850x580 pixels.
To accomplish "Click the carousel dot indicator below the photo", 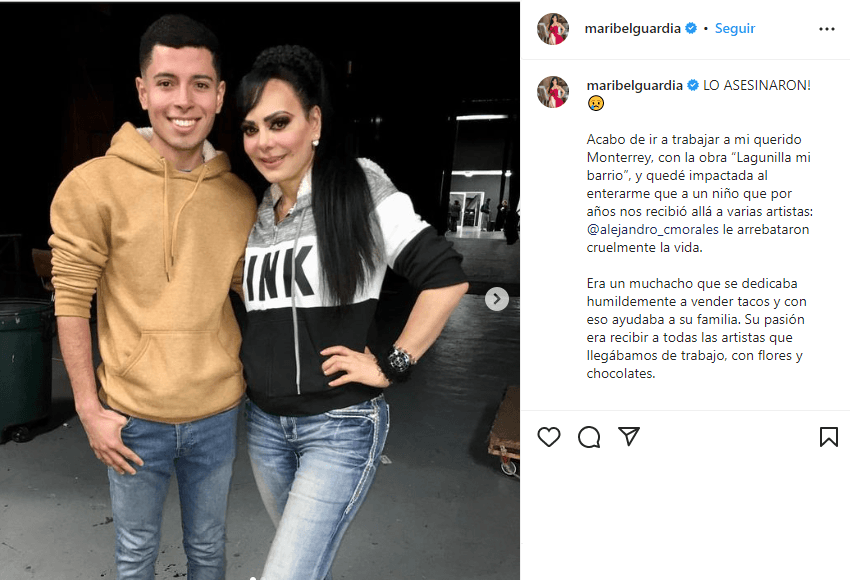I will pyautogui.click(x=253, y=578).
